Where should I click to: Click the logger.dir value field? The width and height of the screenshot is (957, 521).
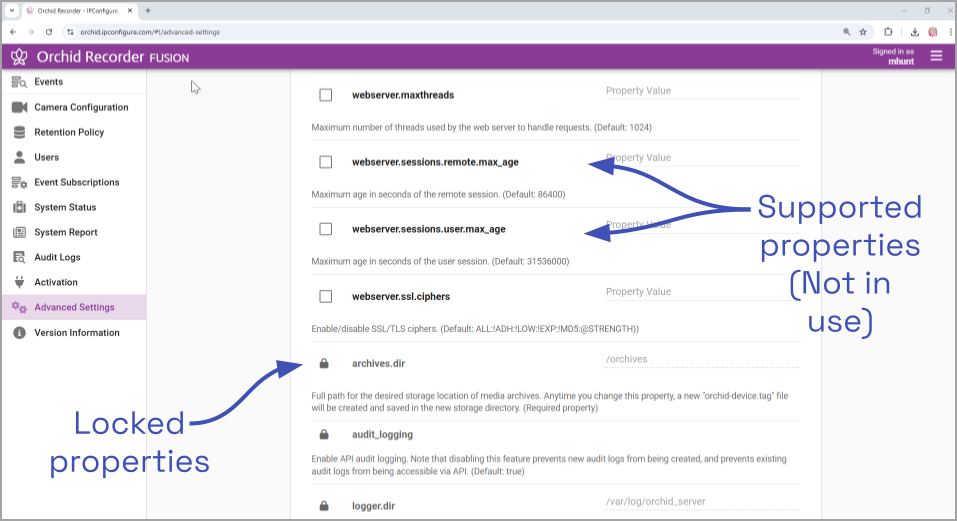[x=702, y=501]
